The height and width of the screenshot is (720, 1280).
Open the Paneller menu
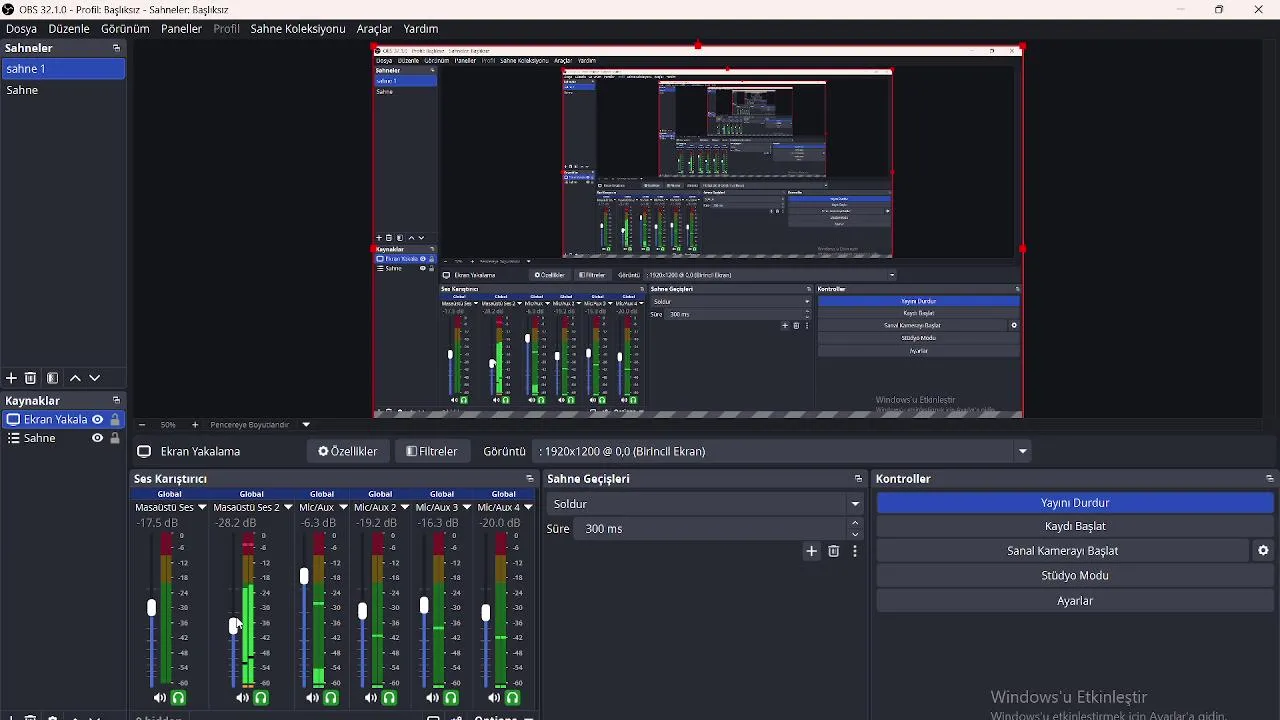click(x=181, y=29)
